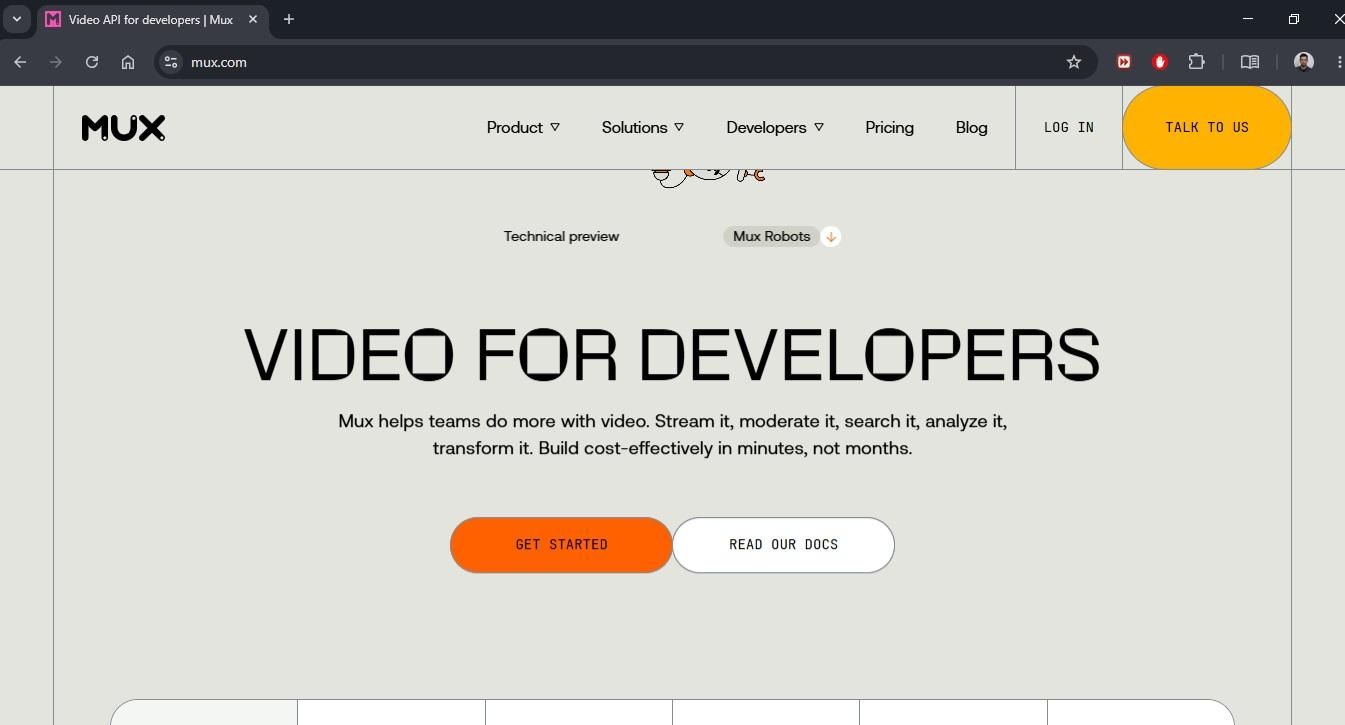Go back to the previous page
The image size is (1345, 725).
coord(20,62)
